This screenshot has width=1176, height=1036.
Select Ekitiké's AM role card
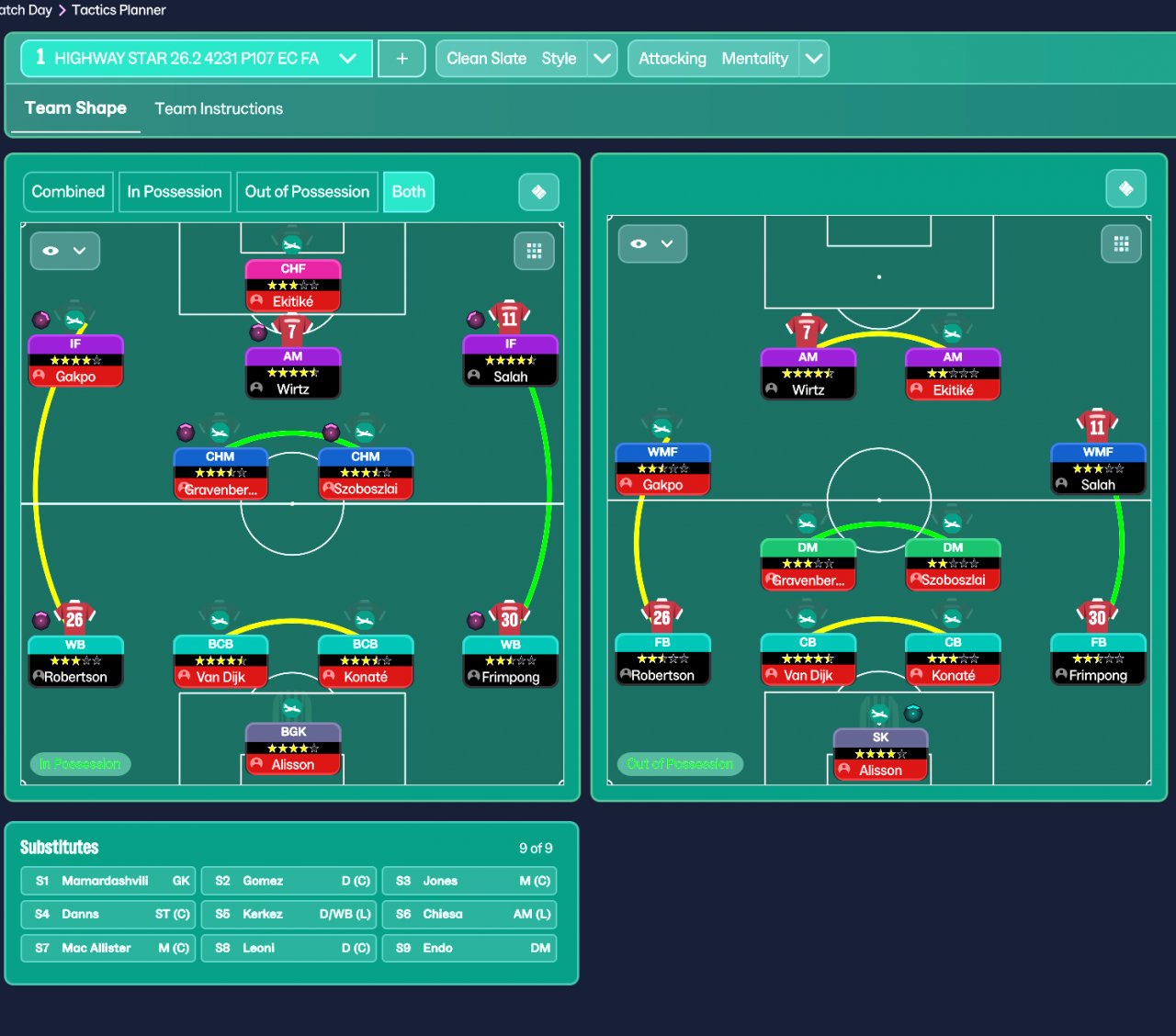953,374
